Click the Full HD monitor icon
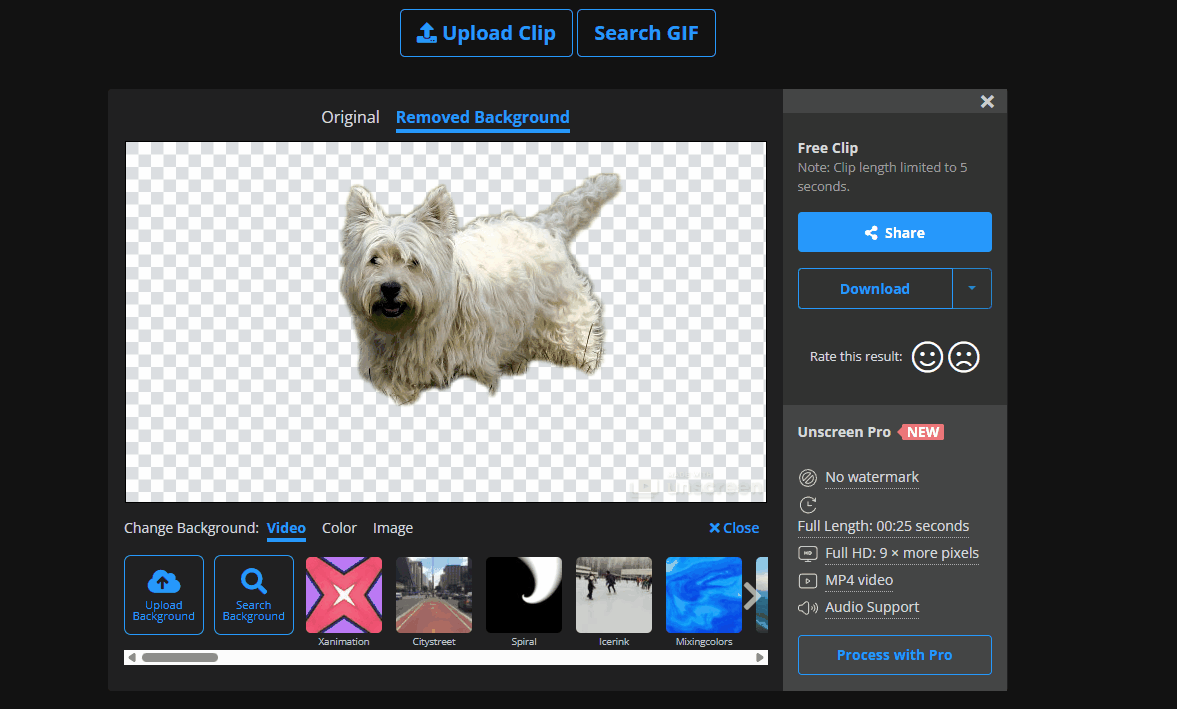This screenshot has width=1177, height=709. click(x=808, y=552)
